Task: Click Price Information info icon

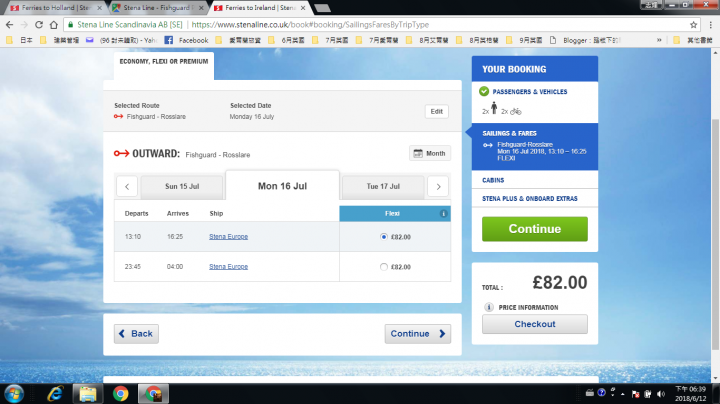Action: [x=489, y=307]
